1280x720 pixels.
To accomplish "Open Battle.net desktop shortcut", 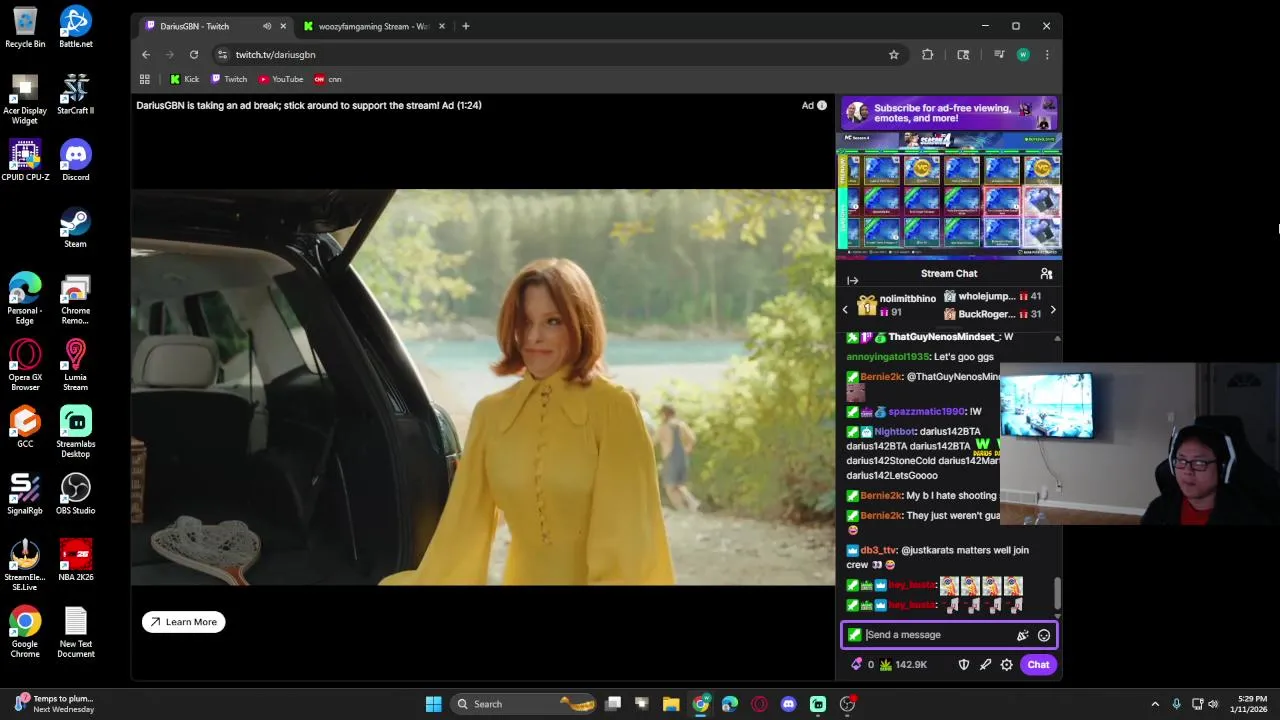I will pyautogui.click(x=76, y=27).
